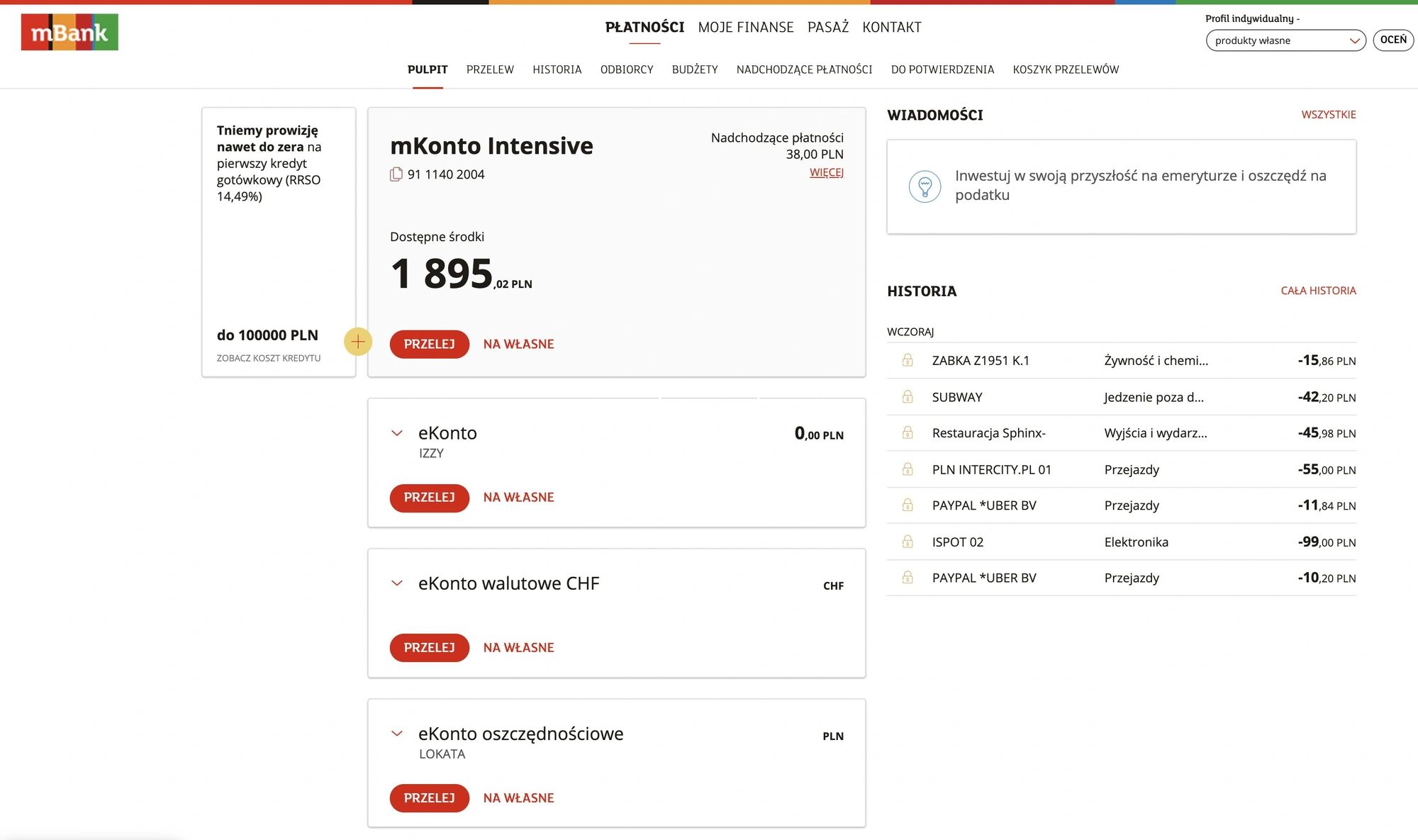
Task: Click the yellow plus icon on credit offer
Action: tap(358, 342)
